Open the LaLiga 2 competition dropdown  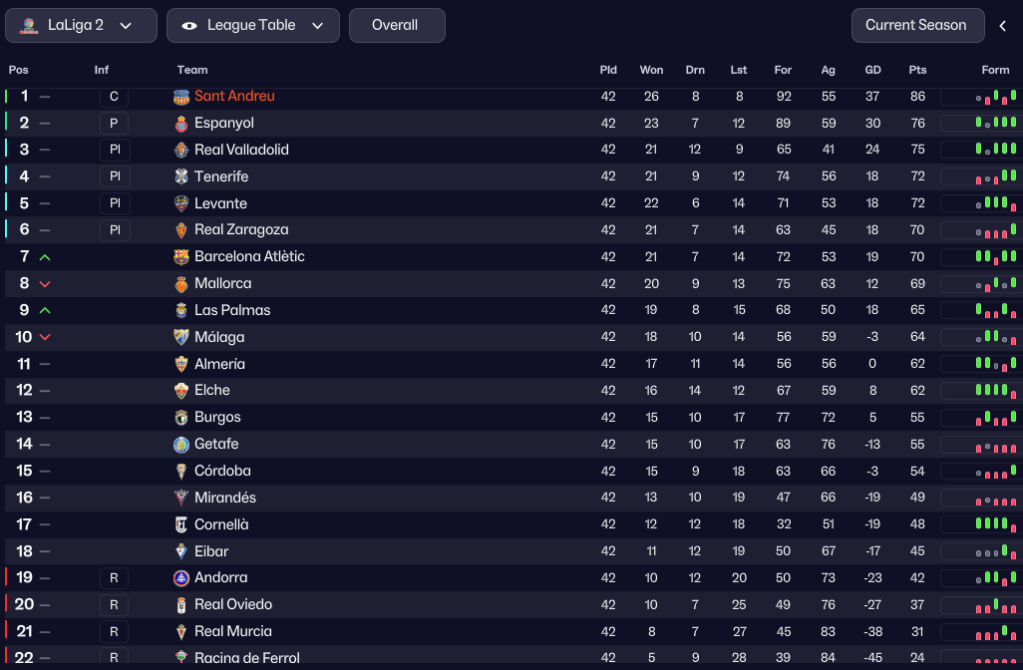click(x=81, y=26)
